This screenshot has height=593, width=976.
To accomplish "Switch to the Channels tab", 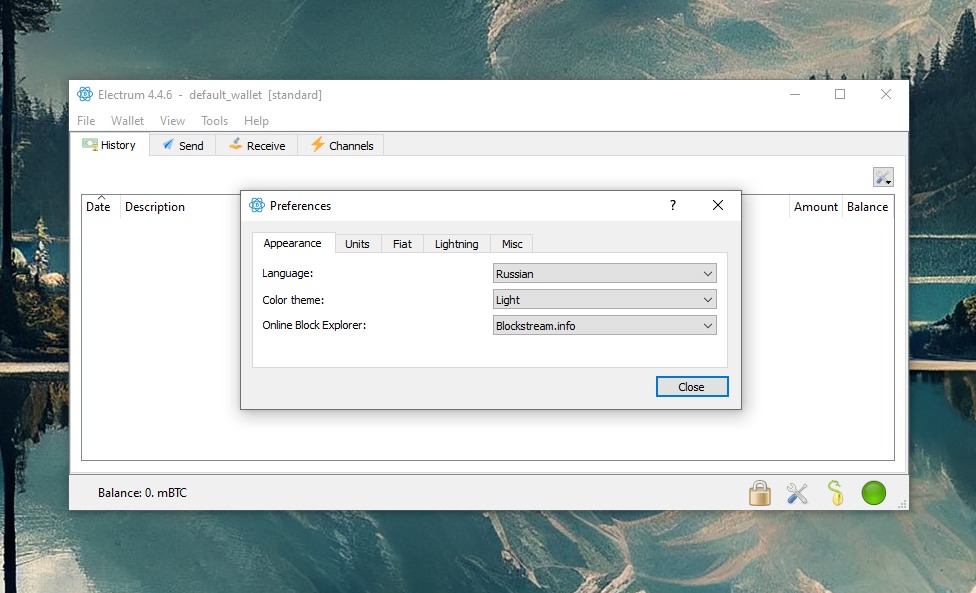I will coord(341,146).
